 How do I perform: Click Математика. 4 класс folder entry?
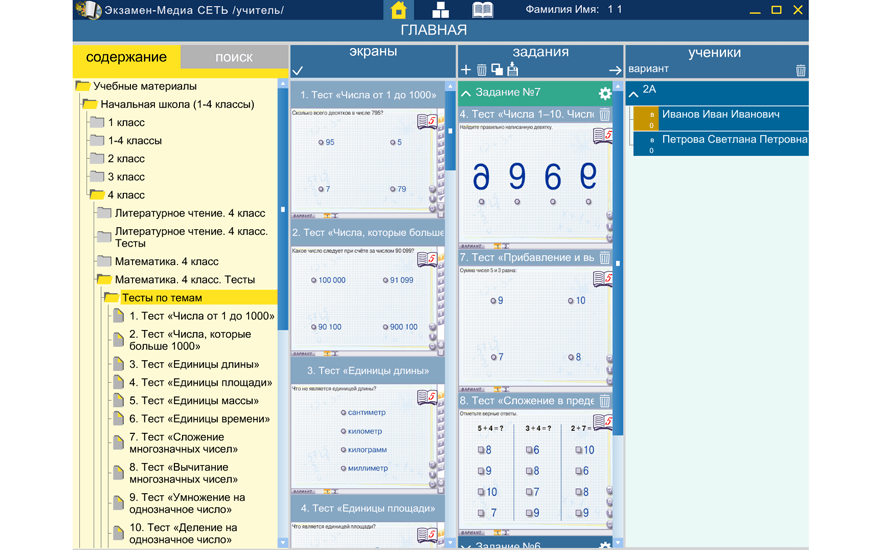point(167,261)
